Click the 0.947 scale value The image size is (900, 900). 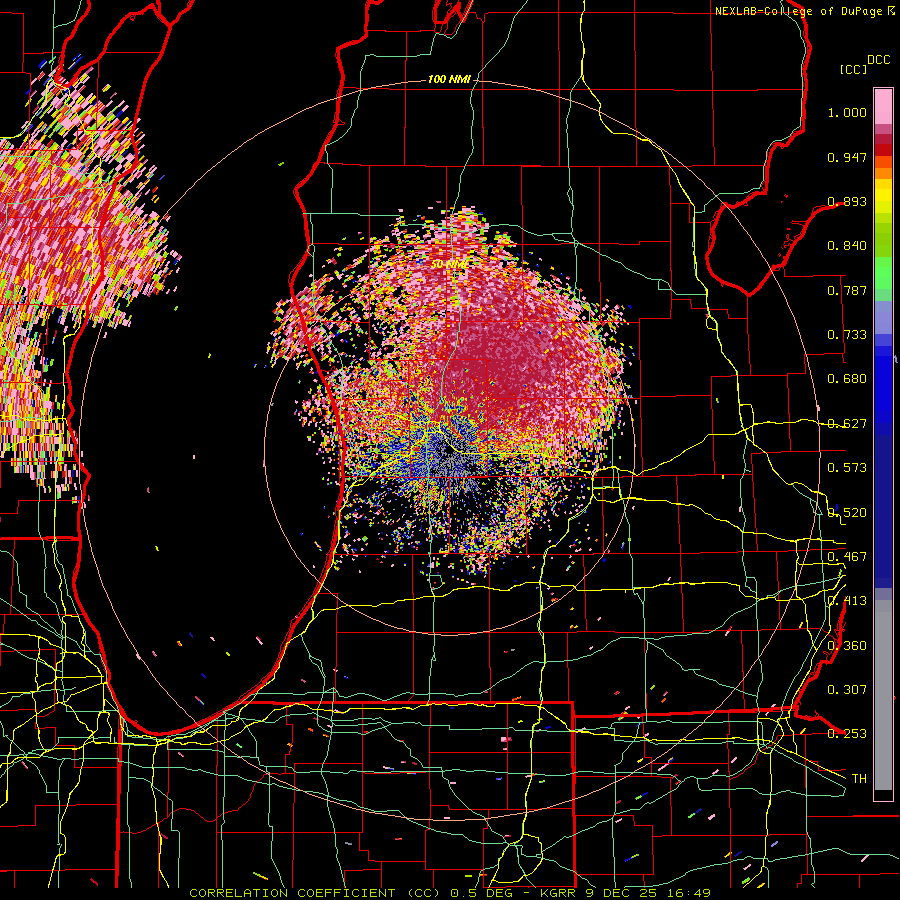pos(847,157)
